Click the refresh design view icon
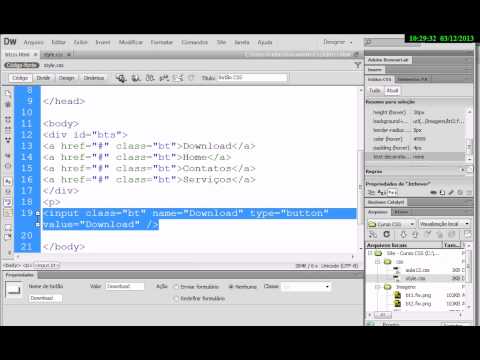Viewport: 480px width, 360px height. pos(191,78)
